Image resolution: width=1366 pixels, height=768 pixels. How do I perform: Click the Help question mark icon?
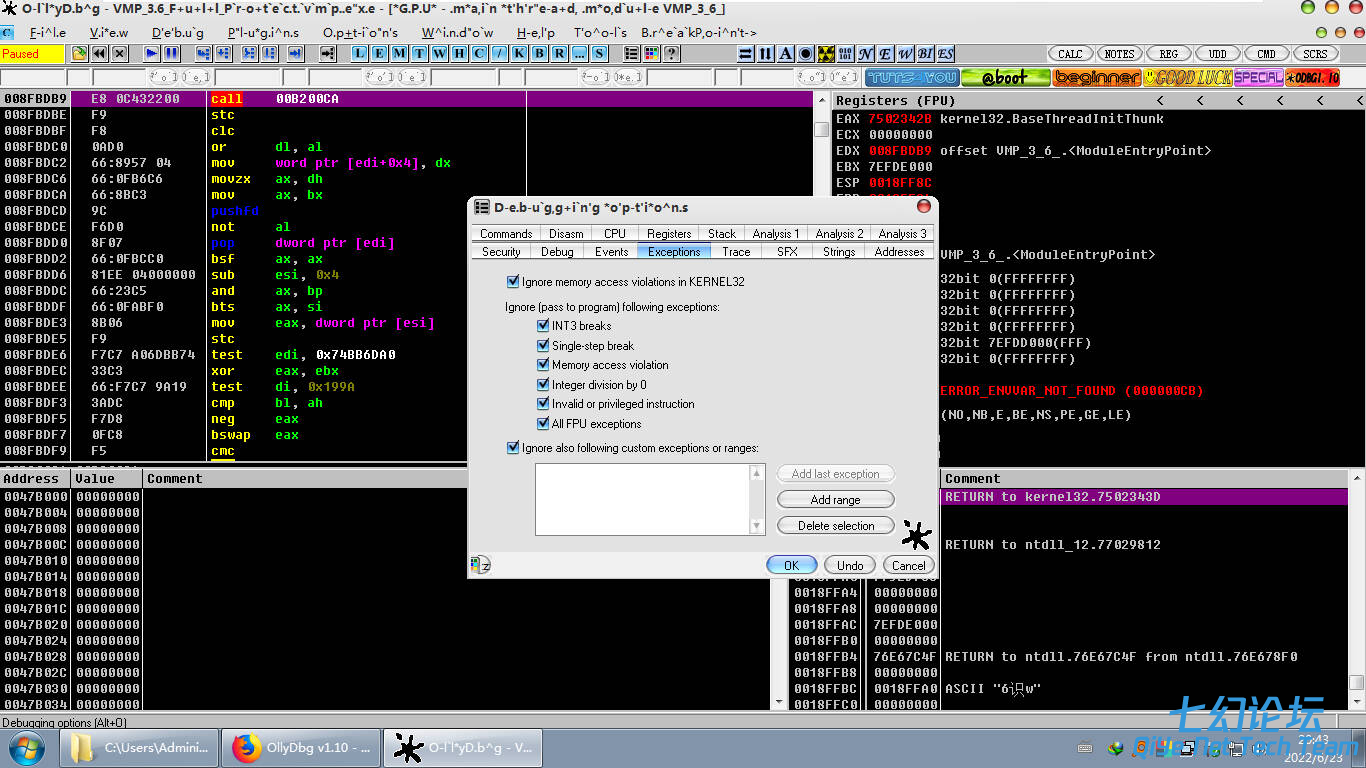tap(672, 54)
